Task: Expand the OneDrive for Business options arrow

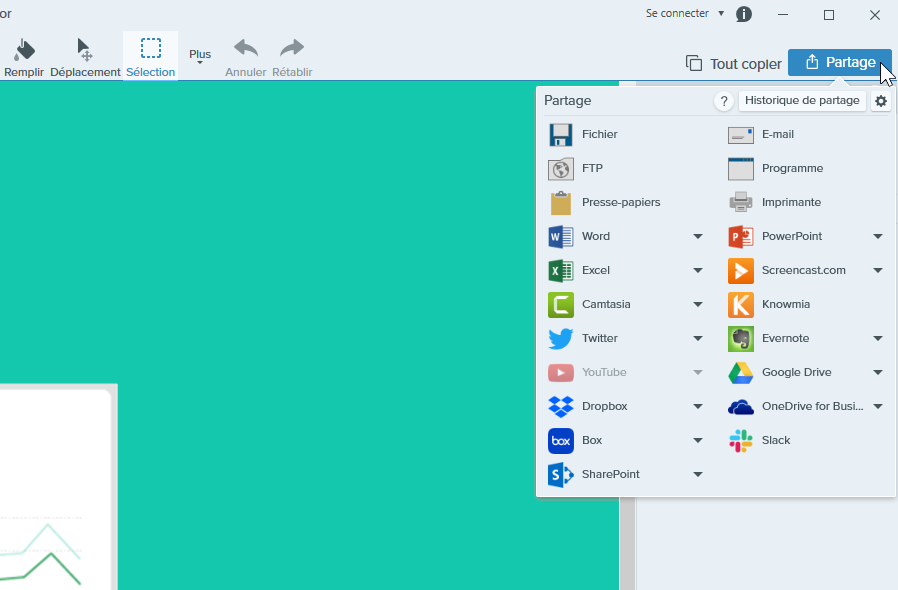Action: [x=877, y=406]
